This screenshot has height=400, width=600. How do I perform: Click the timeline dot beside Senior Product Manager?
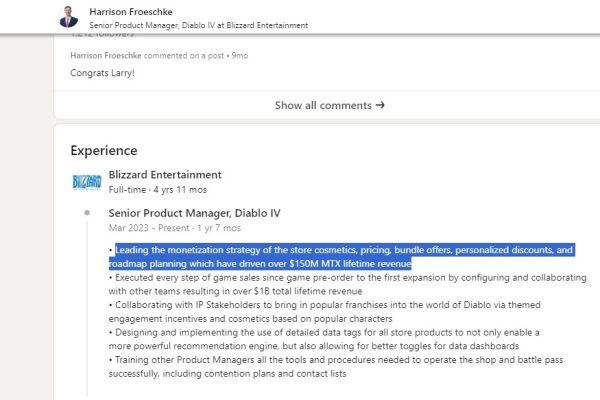pos(87,212)
